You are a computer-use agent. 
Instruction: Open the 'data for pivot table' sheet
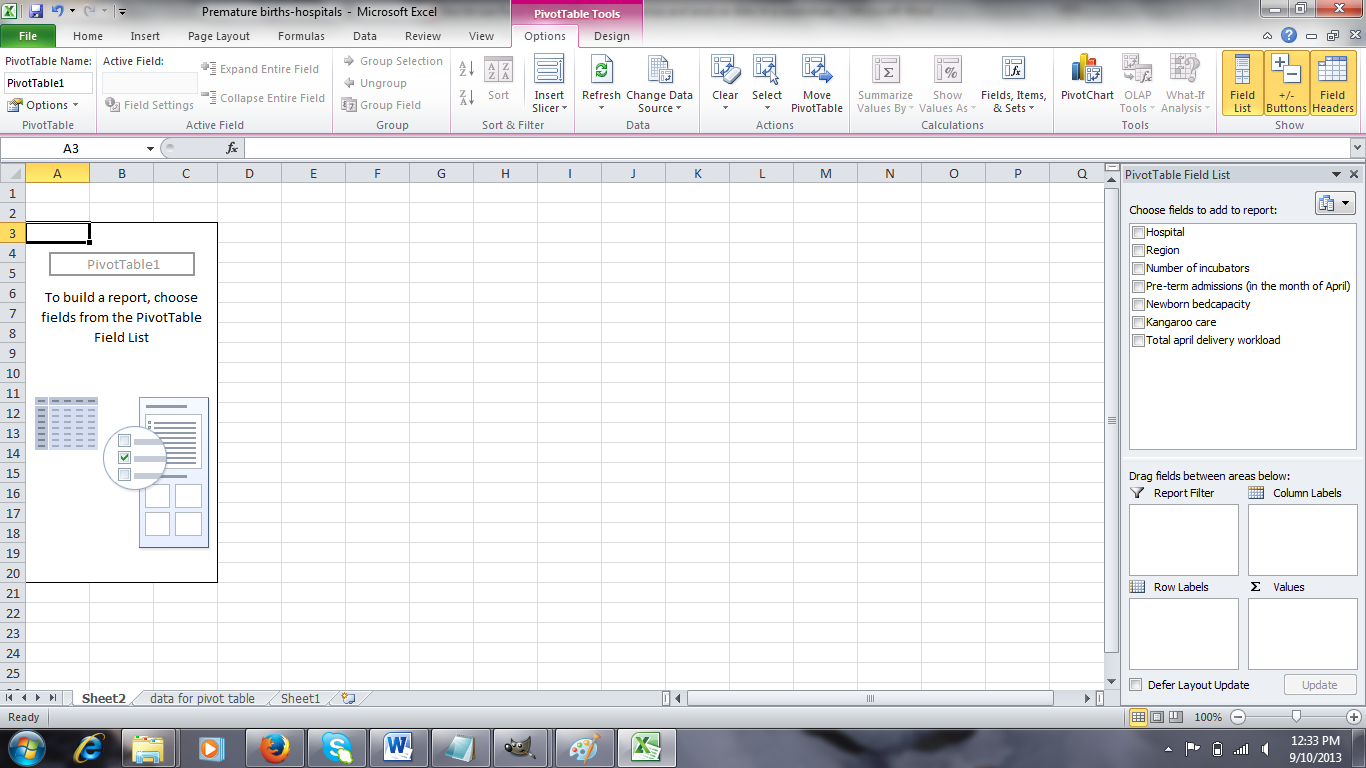(202, 699)
